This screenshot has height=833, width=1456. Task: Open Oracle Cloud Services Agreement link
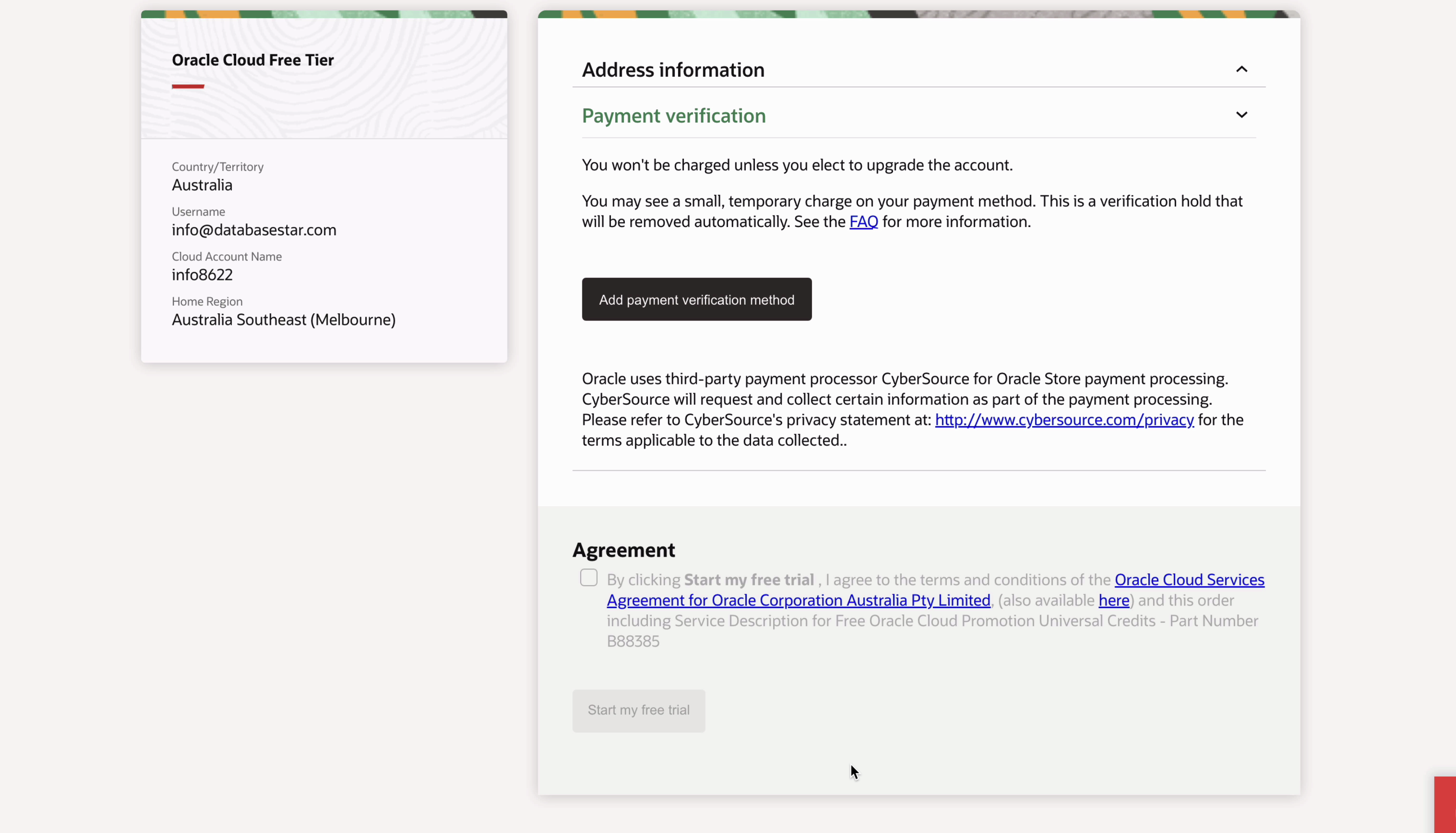click(1189, 580)
